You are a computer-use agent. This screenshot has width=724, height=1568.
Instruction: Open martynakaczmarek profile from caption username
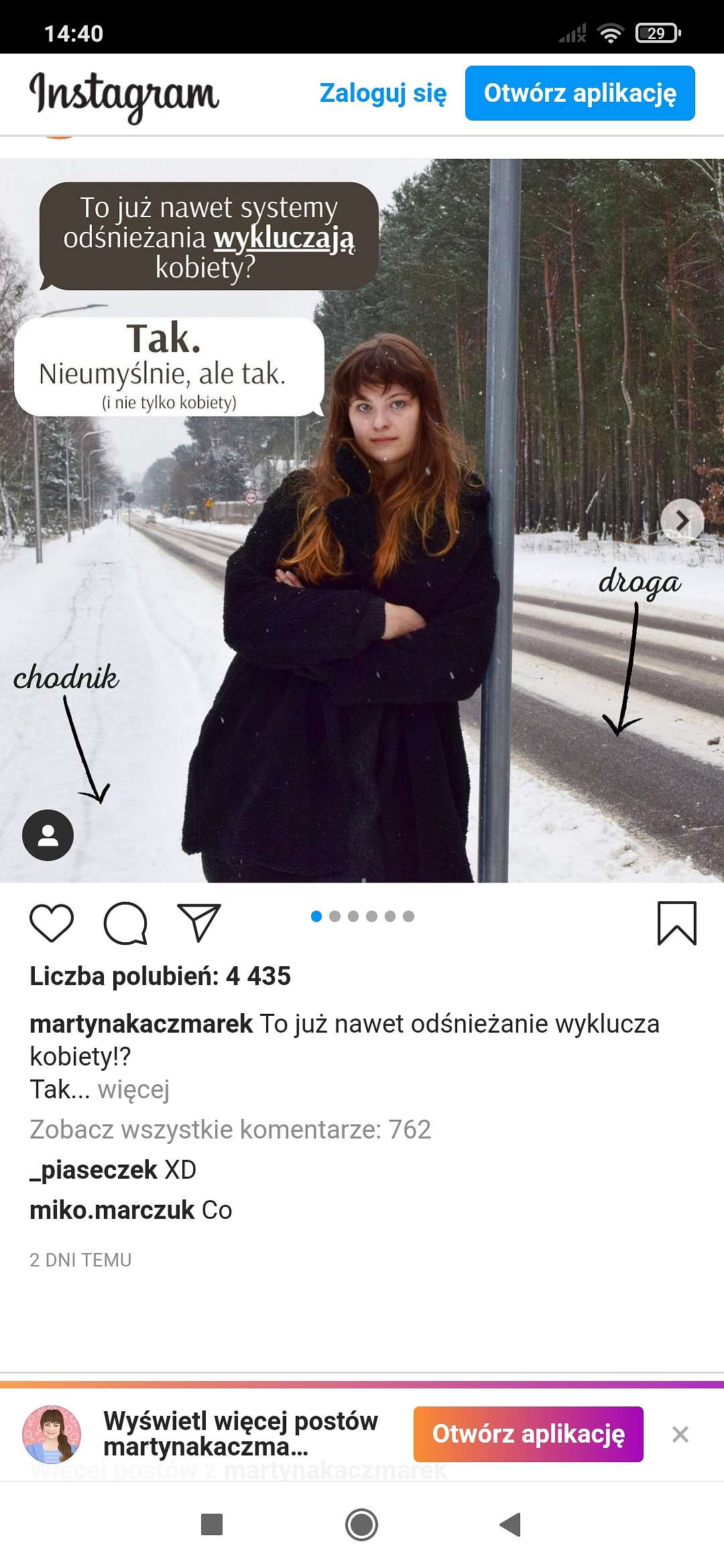click(141, 1024)
